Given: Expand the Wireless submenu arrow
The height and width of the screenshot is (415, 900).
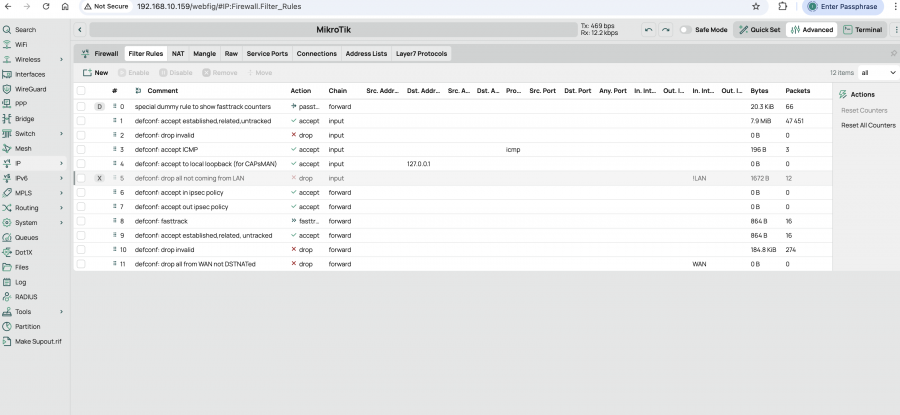Looking at the screenshot, I should coord(62,59).
